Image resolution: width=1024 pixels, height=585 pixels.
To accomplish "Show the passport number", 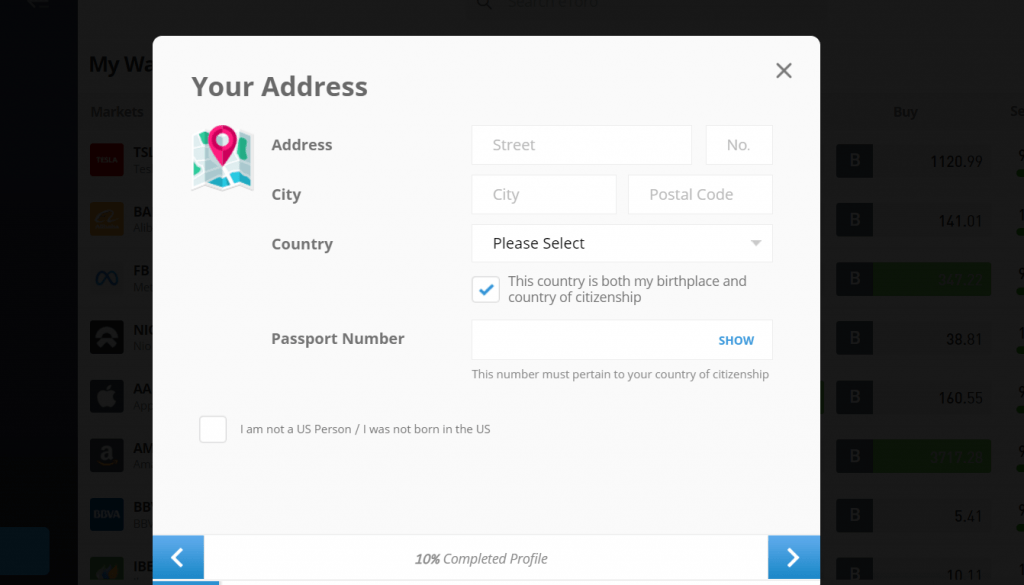I will 736,340.
